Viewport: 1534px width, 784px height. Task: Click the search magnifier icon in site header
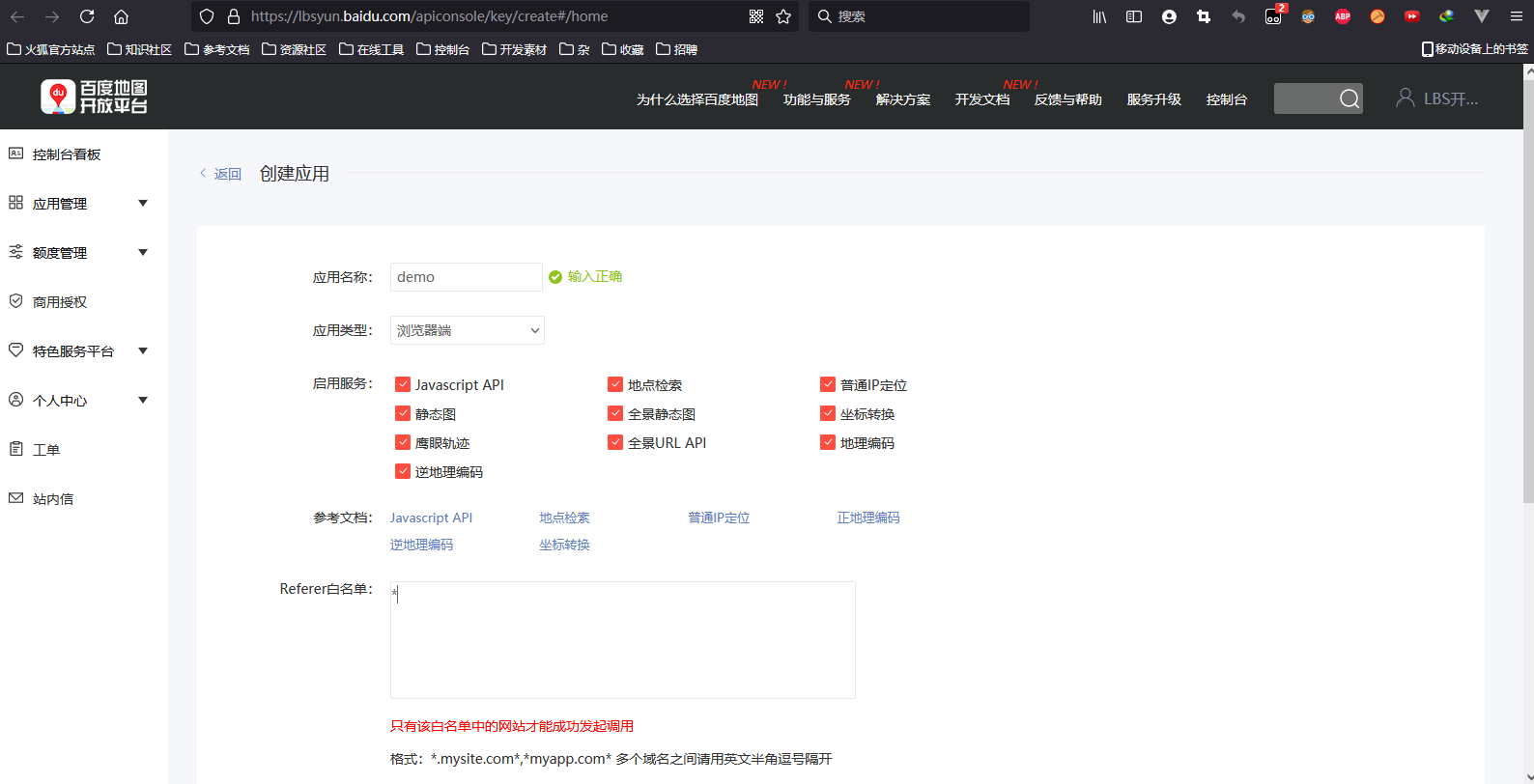[x=1349, y=98]
